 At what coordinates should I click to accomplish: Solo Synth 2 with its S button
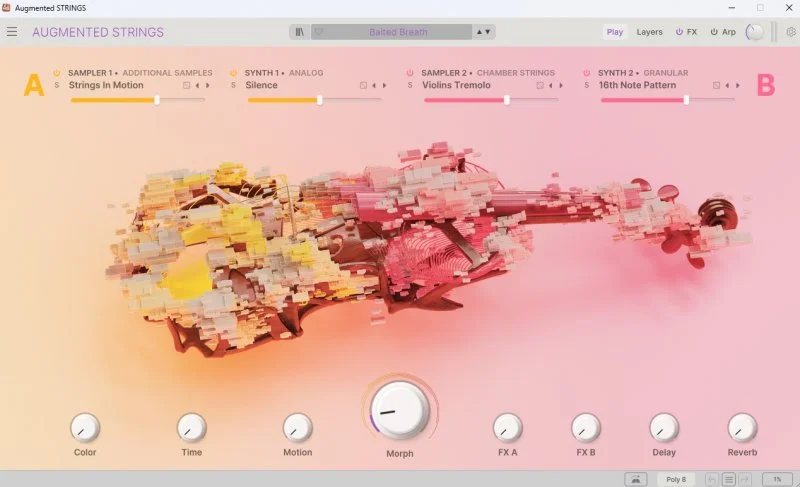point(586,85)
